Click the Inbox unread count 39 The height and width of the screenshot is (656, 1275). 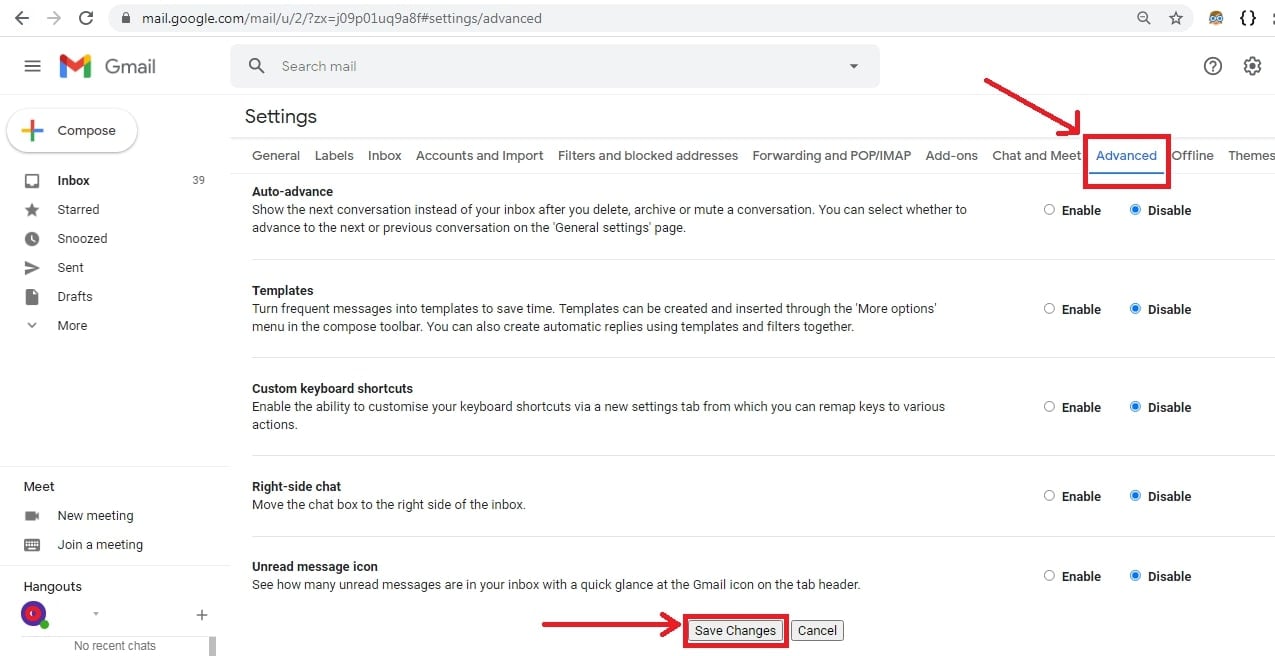coord(198,181)
